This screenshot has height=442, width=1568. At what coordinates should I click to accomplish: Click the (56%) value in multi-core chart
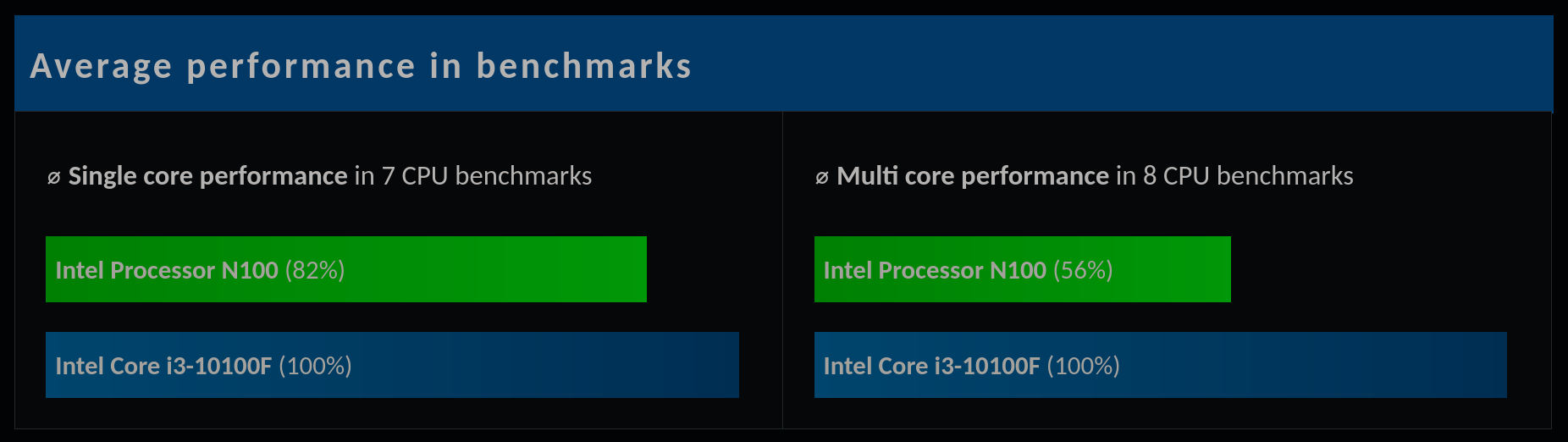pyautogui.click(x=1083, y=270)
